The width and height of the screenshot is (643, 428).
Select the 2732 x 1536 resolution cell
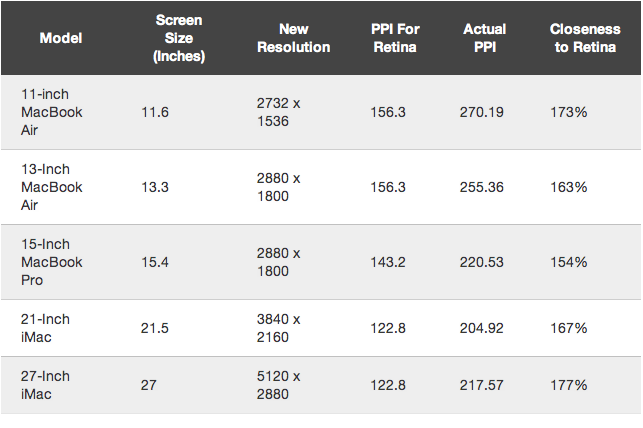[x=278, y=112]
